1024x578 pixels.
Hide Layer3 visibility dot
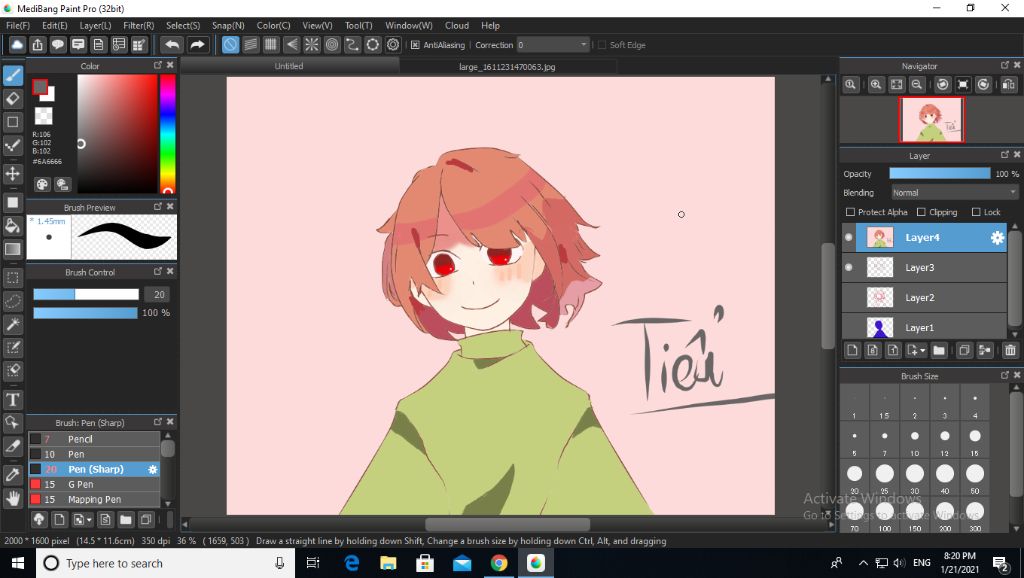click(849, 267)
